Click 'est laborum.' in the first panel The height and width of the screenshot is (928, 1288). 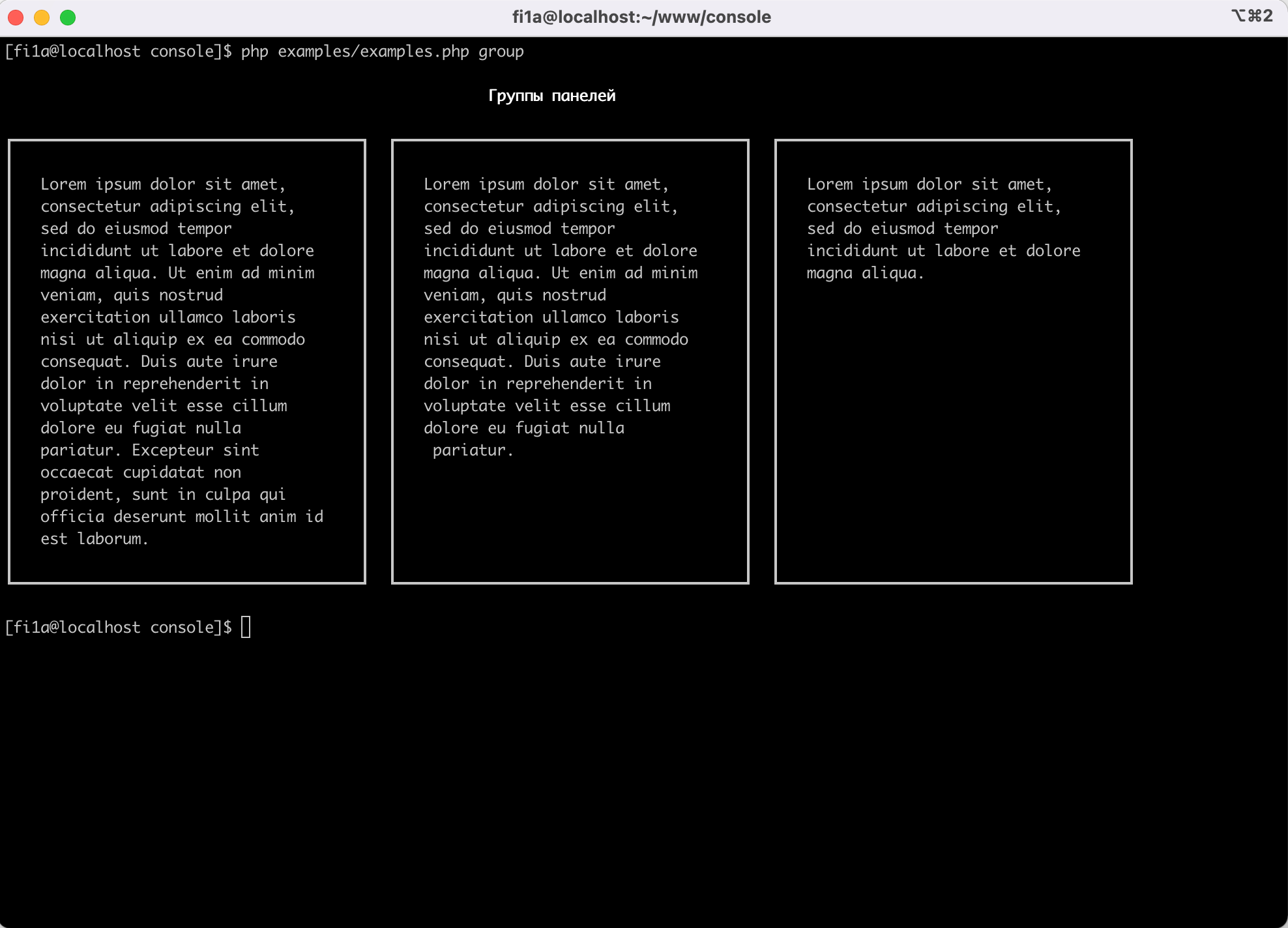[x=95, y=539]
